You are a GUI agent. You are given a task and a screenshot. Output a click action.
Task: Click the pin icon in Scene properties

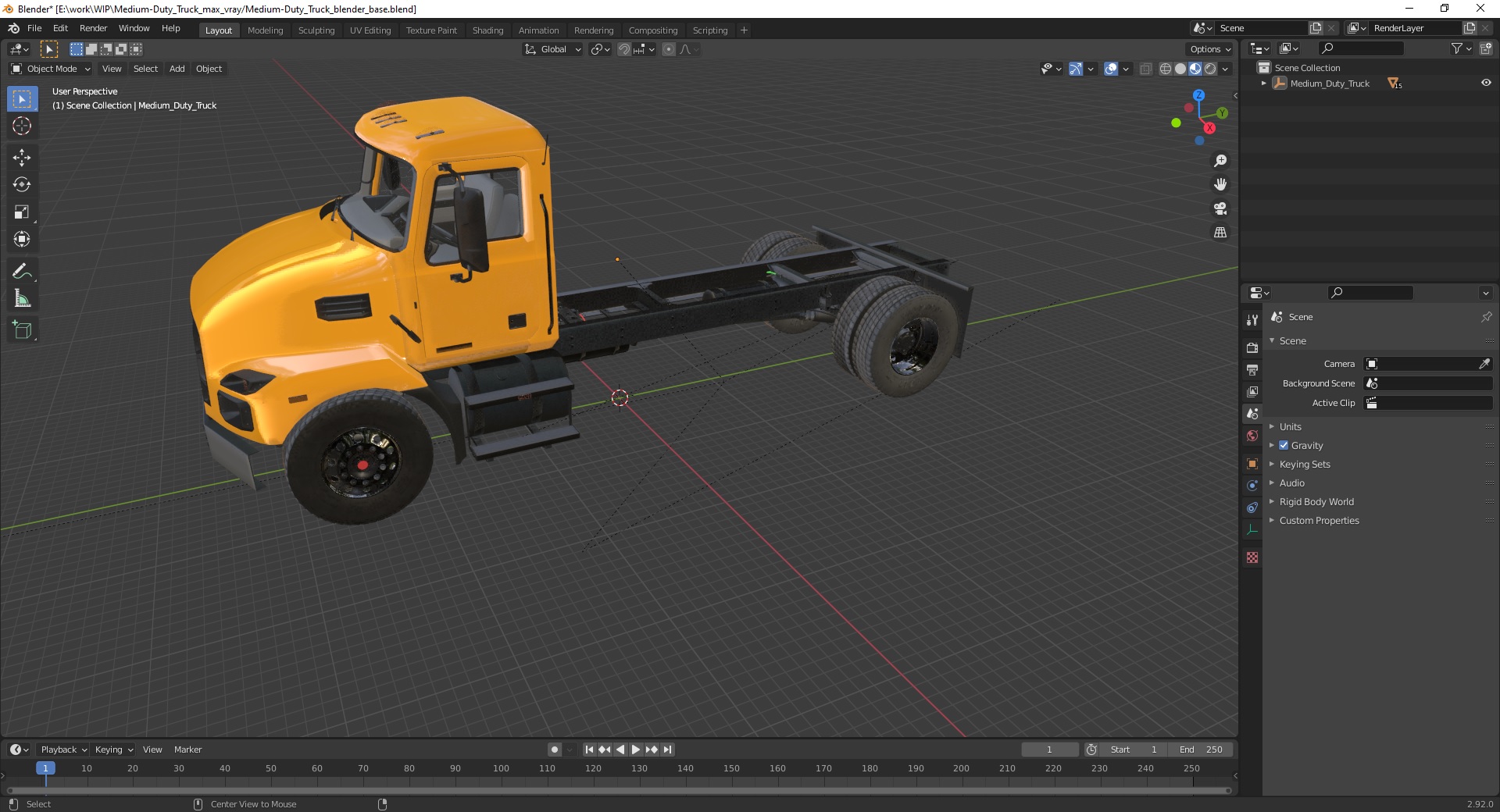coord(1486,317)
